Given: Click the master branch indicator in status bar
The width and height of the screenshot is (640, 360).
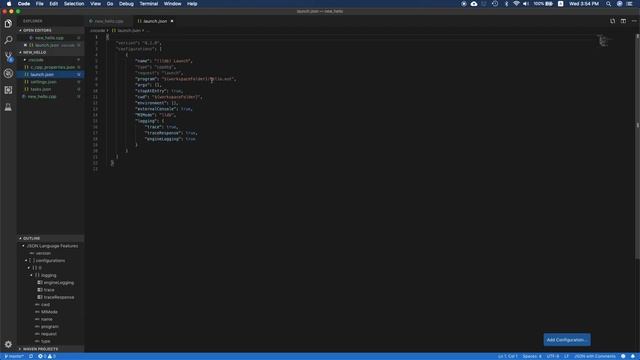Looking at the screenshot, I should pos(13,356).
